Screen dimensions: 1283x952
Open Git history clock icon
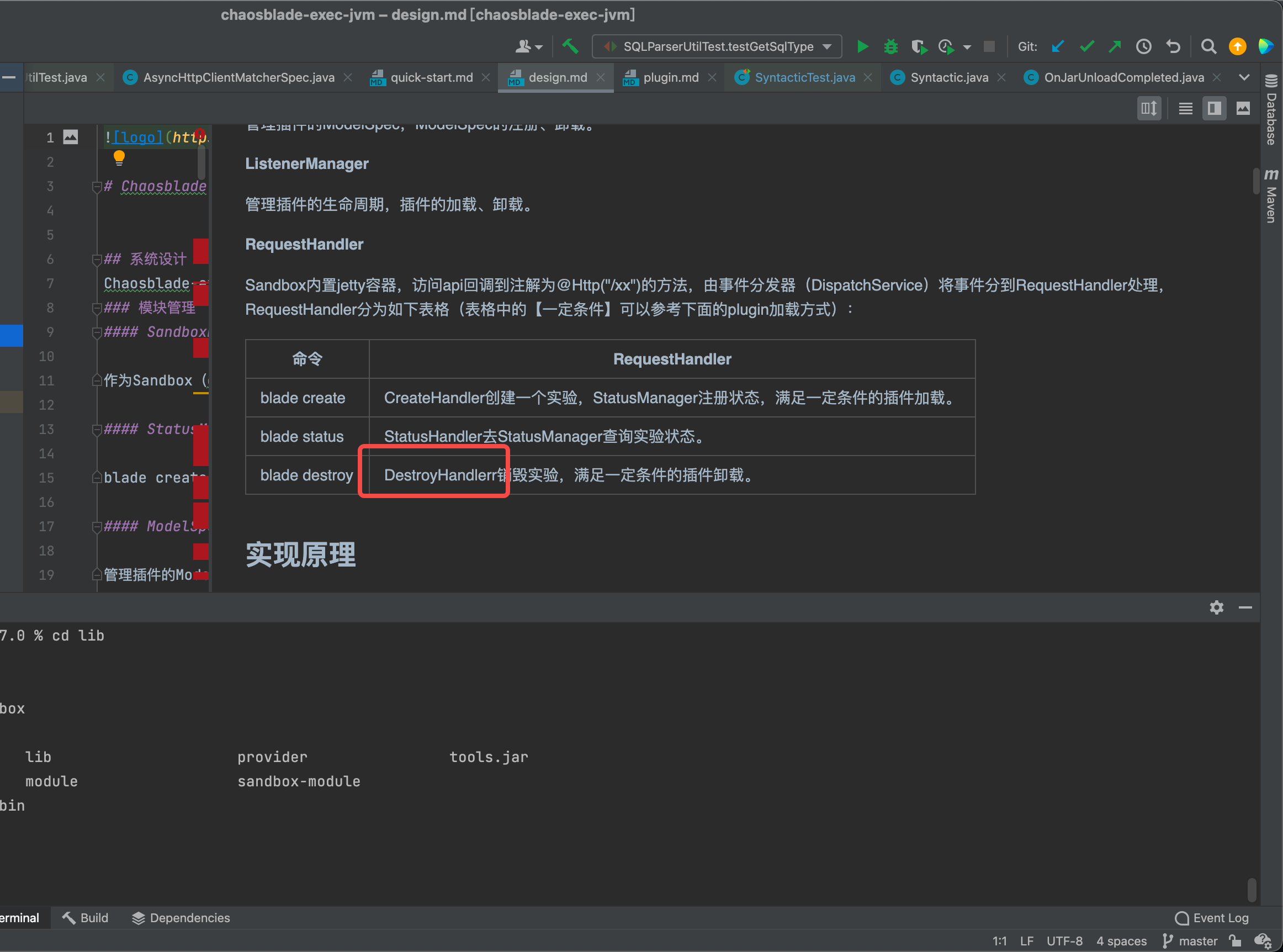pyautogui.click(x=1143, y=47)
